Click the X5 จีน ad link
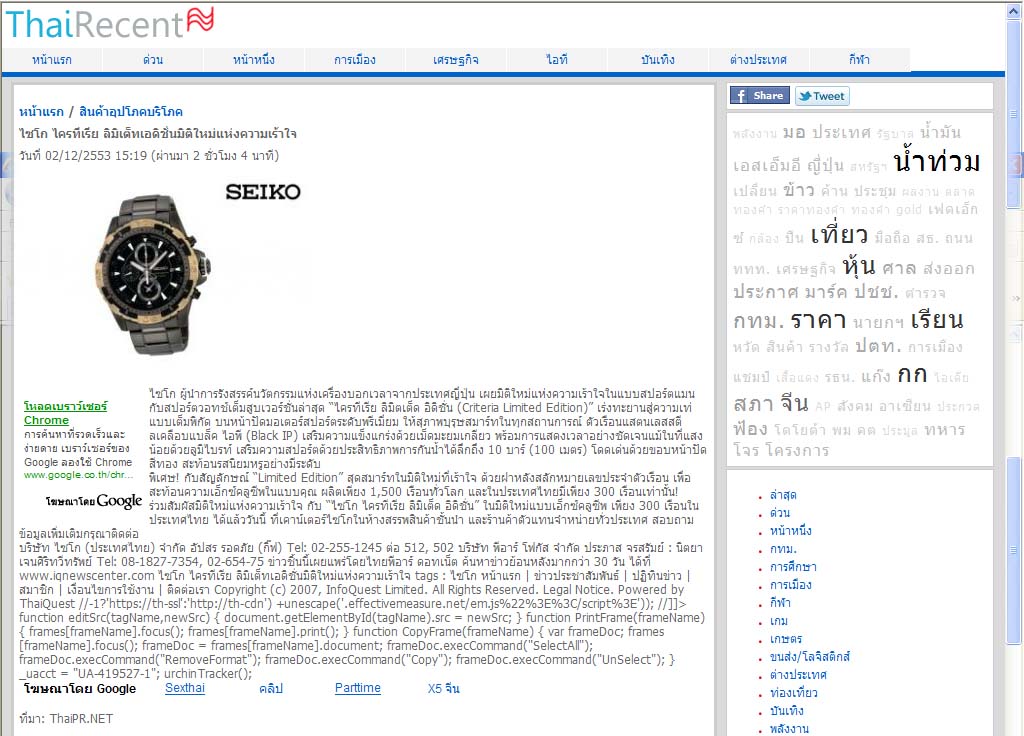The width and height of the screenshot is (1024, 736). point(444,688)
